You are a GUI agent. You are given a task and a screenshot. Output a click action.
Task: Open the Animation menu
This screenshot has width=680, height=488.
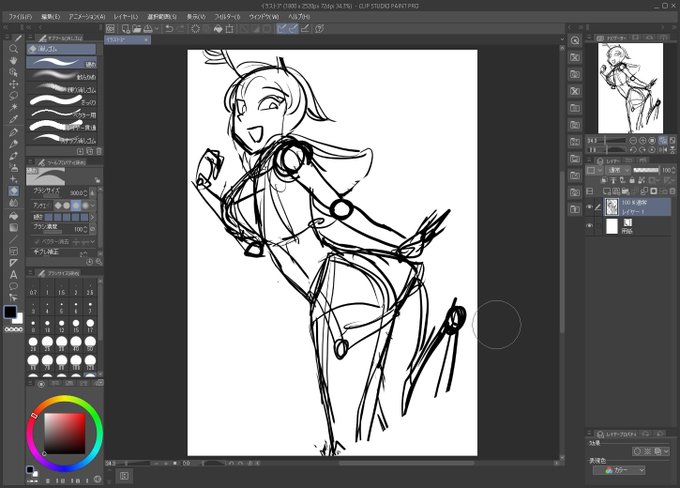87,16
